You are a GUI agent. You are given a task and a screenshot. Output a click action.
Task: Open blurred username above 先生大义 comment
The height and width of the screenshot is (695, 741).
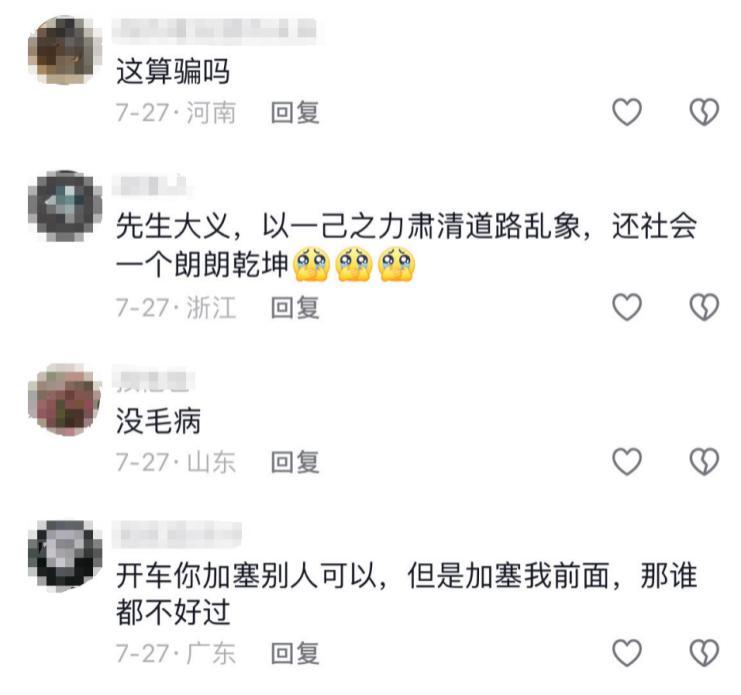(x=151, y=185)
